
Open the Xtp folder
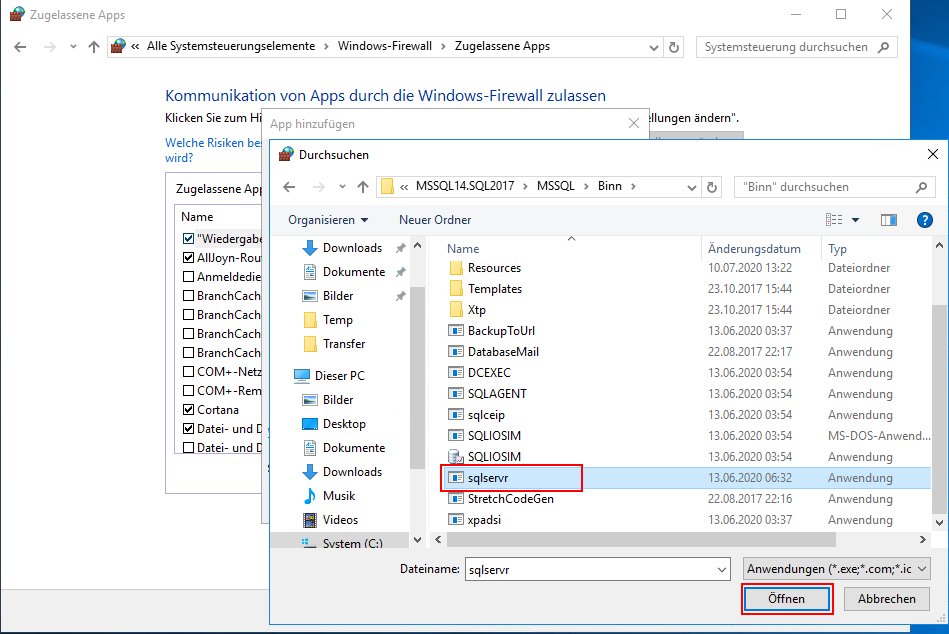(476, 310)
